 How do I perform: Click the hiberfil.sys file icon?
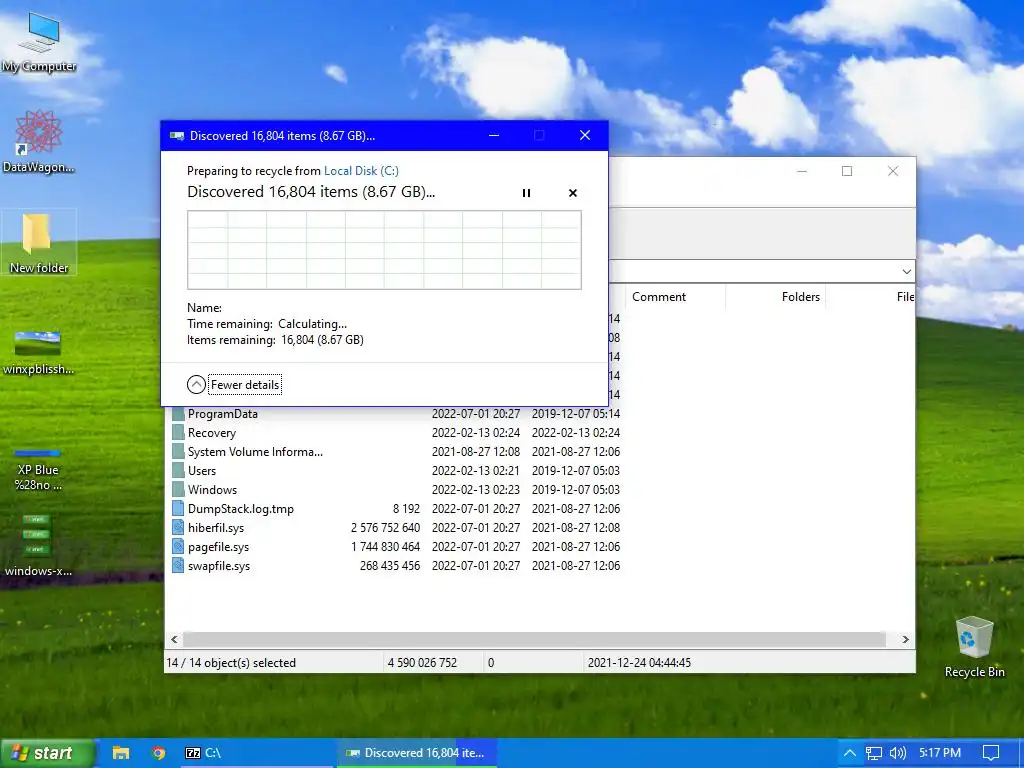pyautogui.click(x=178, y=527)
